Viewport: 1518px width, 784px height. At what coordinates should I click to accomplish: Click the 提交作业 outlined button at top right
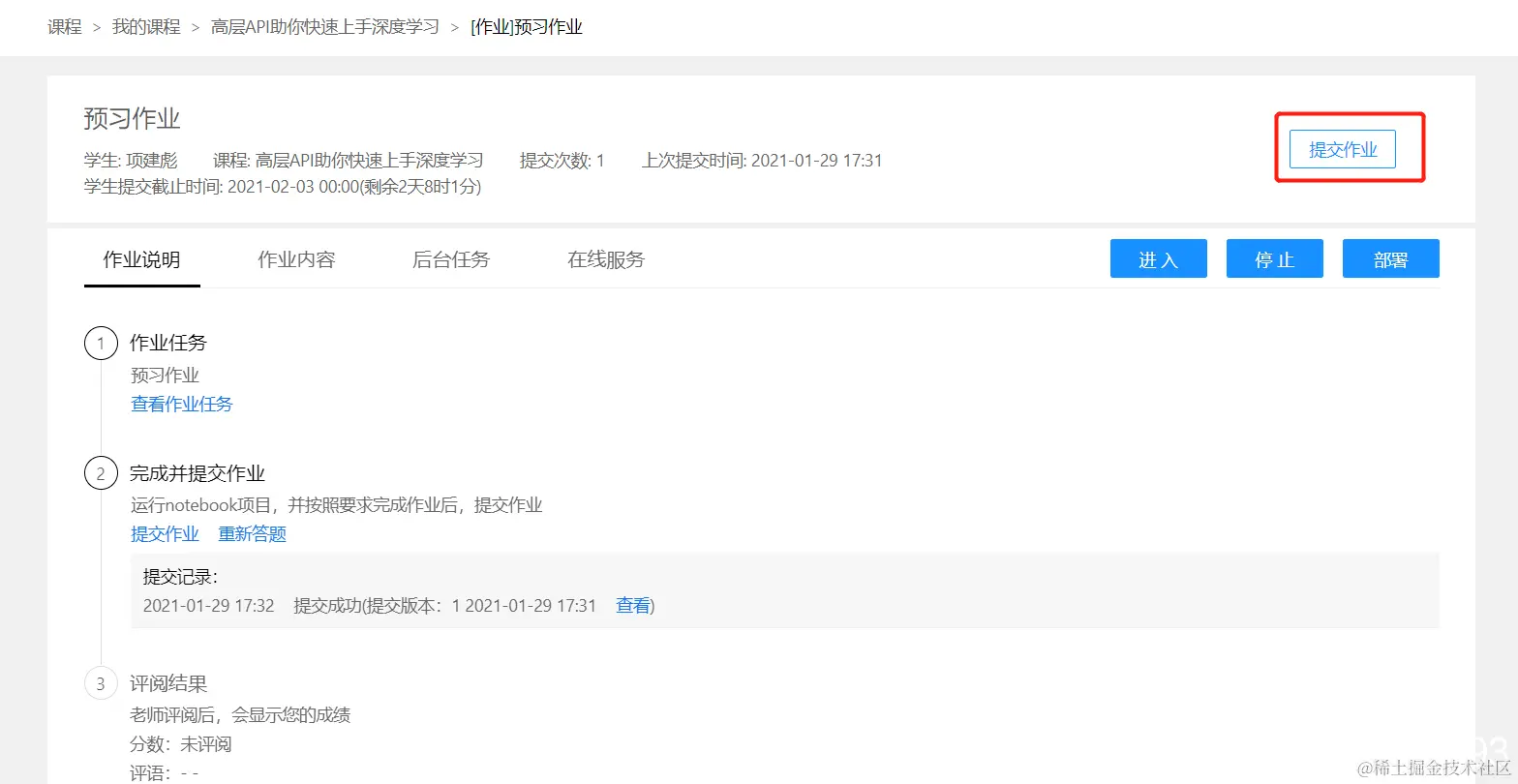tap(1342, 149)
